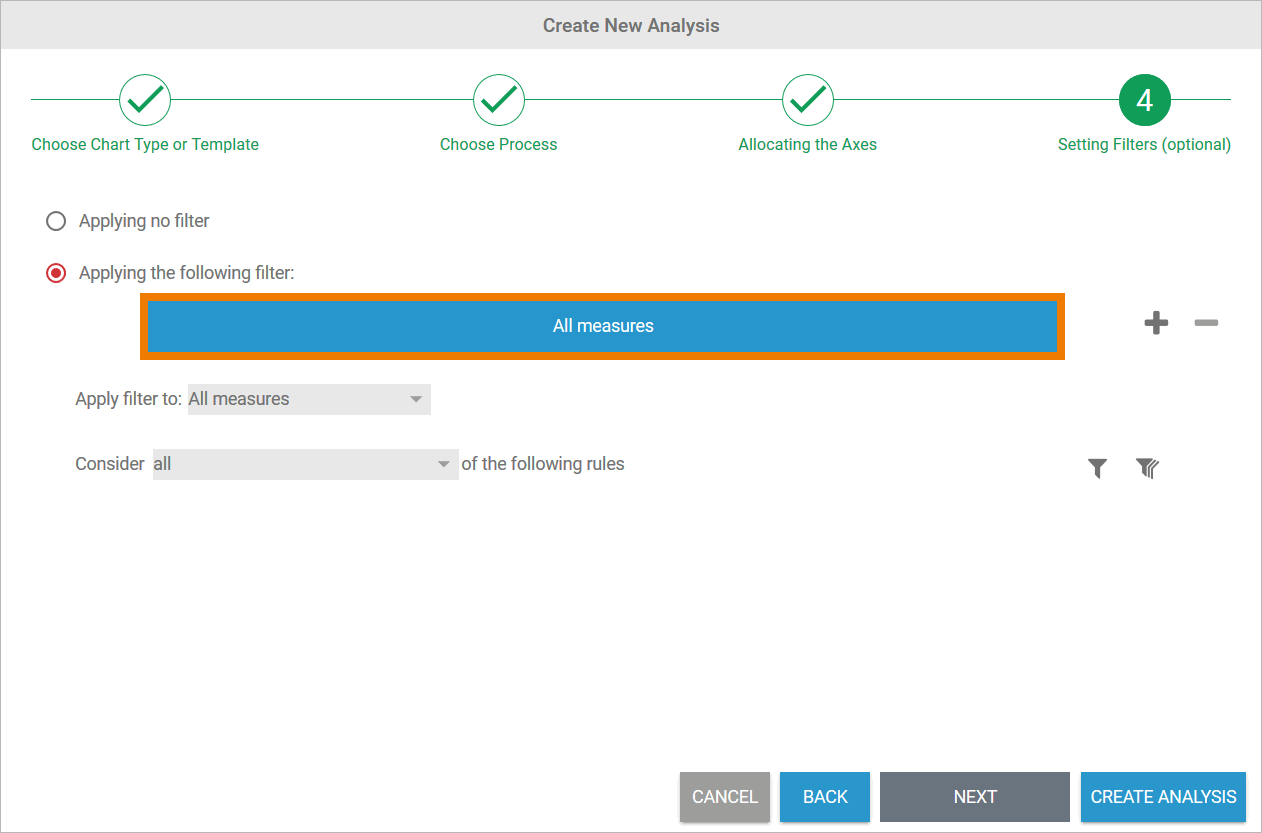This screenshot has height=833, width=1262.
Task: Add a single filter rule funnel icon
Action: pos(1098,468)
